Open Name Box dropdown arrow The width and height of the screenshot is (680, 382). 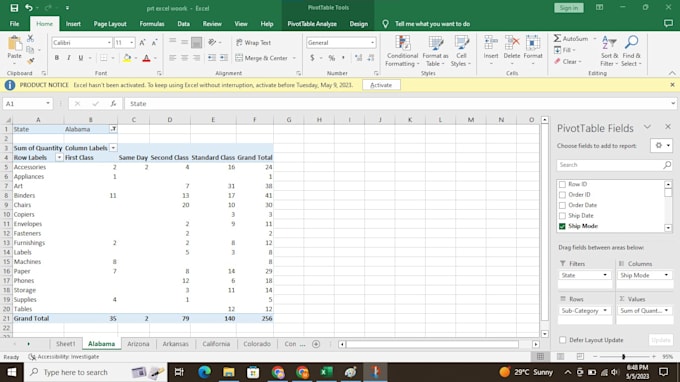click(48, 104)
